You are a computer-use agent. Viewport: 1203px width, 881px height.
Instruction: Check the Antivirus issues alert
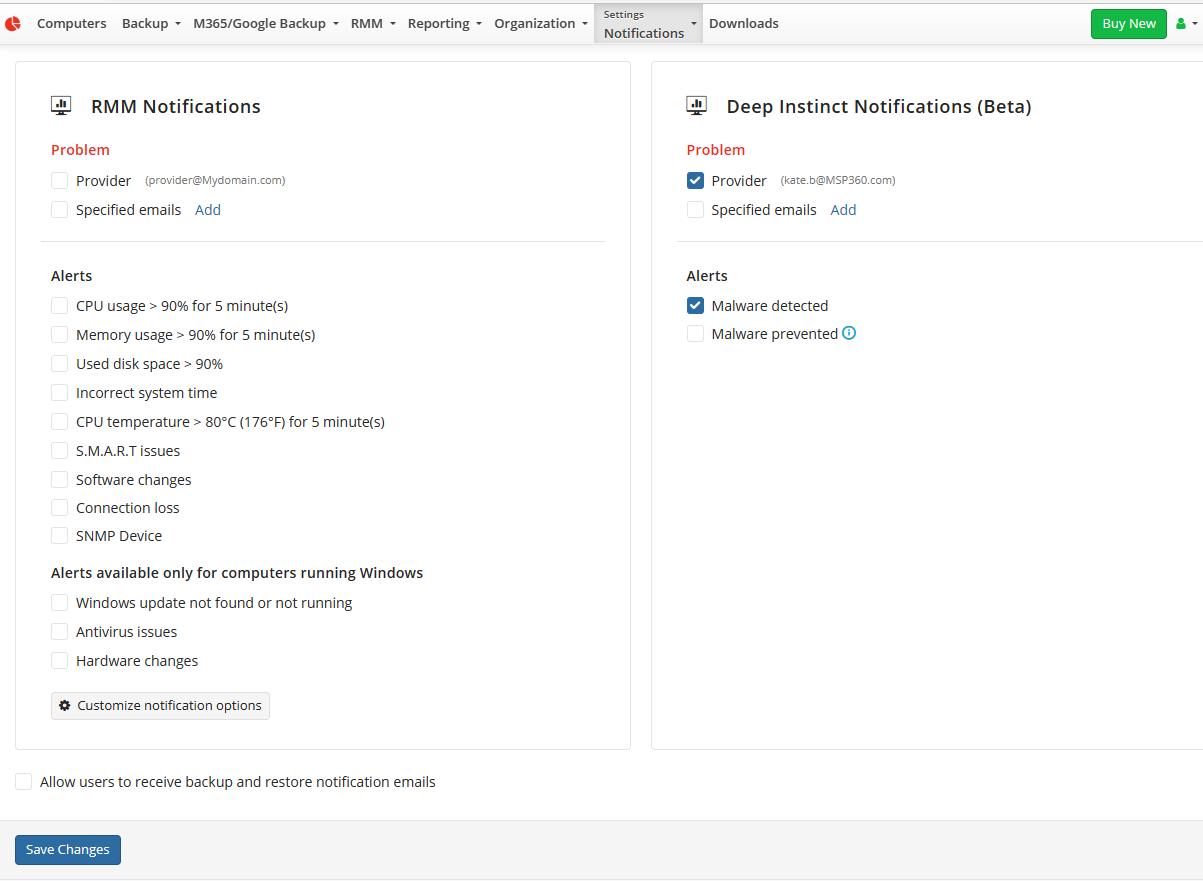[x=60, y=632]
